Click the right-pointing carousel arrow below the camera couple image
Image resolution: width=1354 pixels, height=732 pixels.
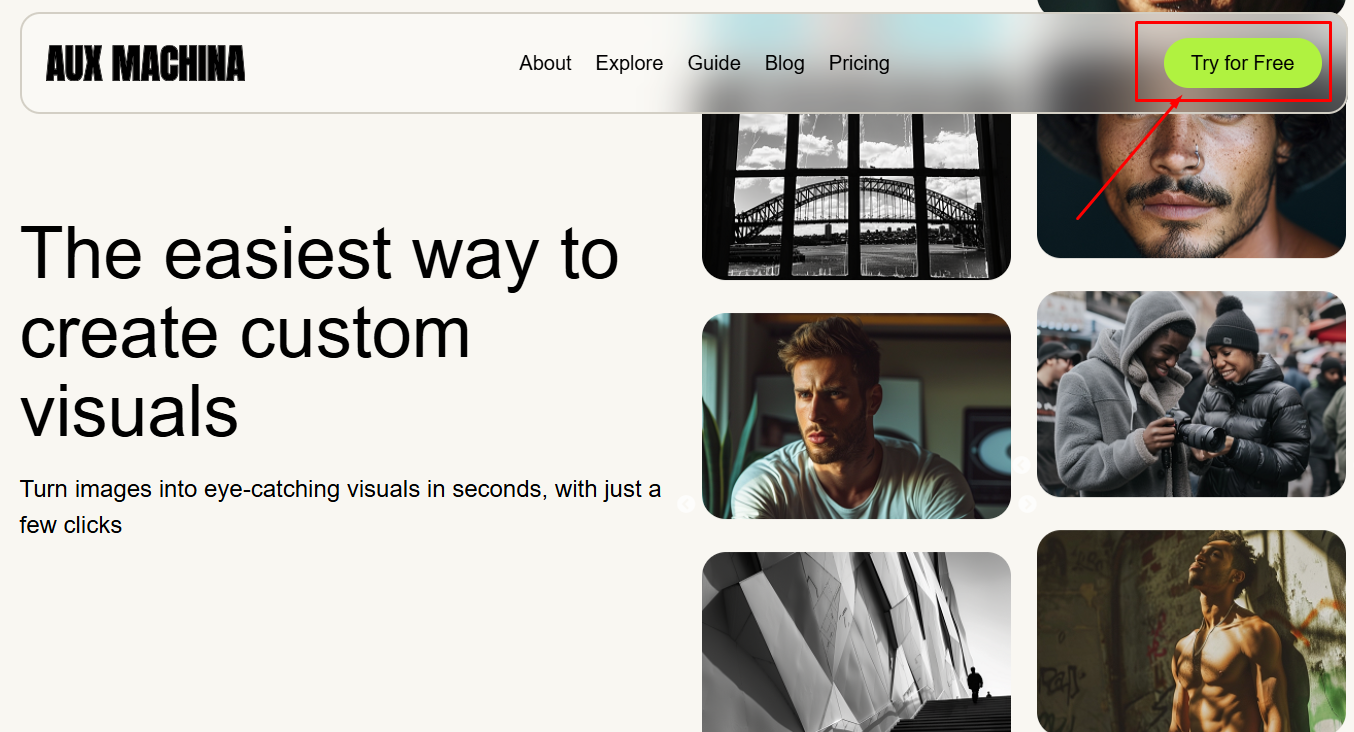1027,505
